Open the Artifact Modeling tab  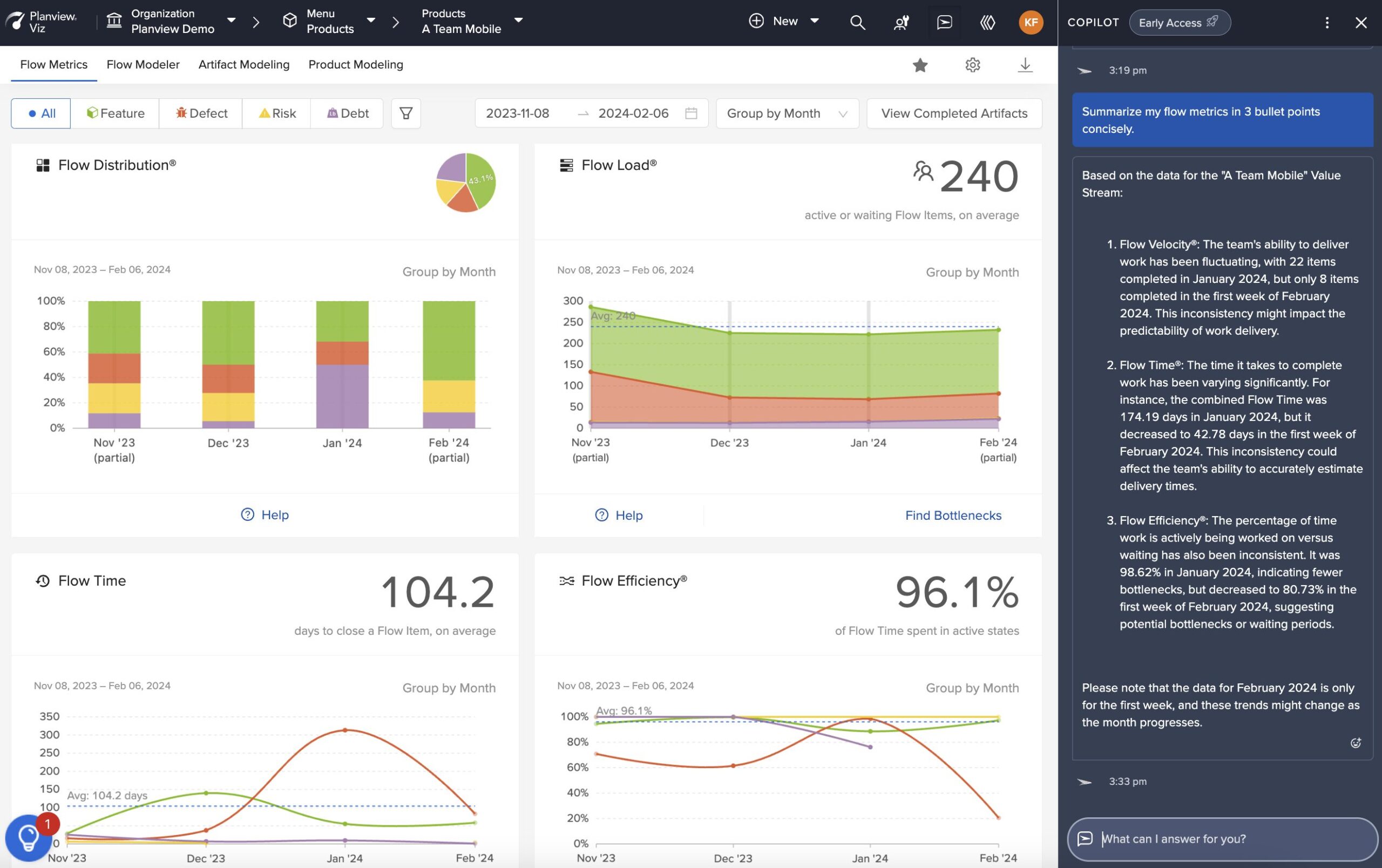tap(244, 65)
